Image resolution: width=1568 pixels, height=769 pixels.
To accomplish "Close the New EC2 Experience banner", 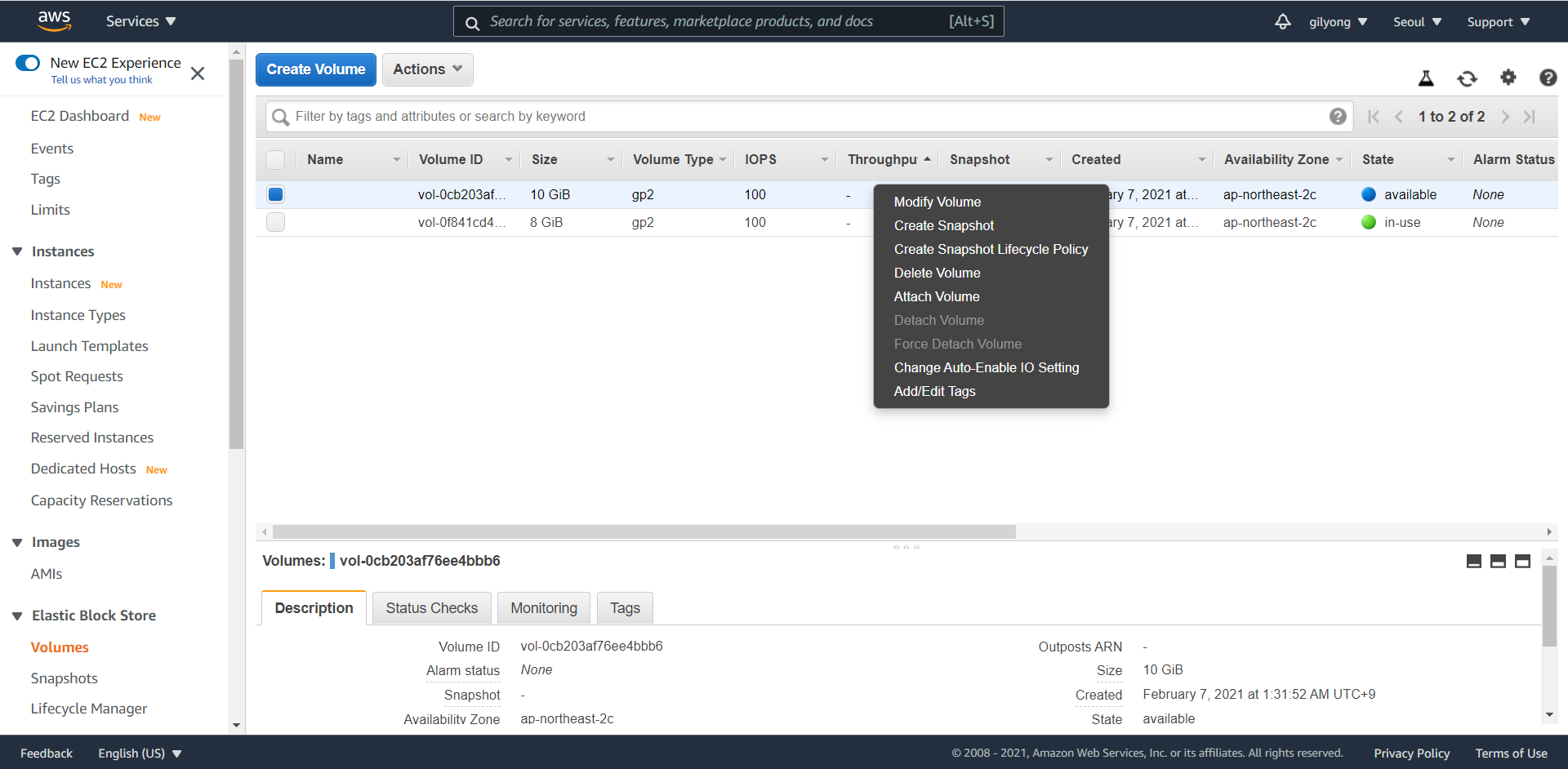I will (198, 73).
